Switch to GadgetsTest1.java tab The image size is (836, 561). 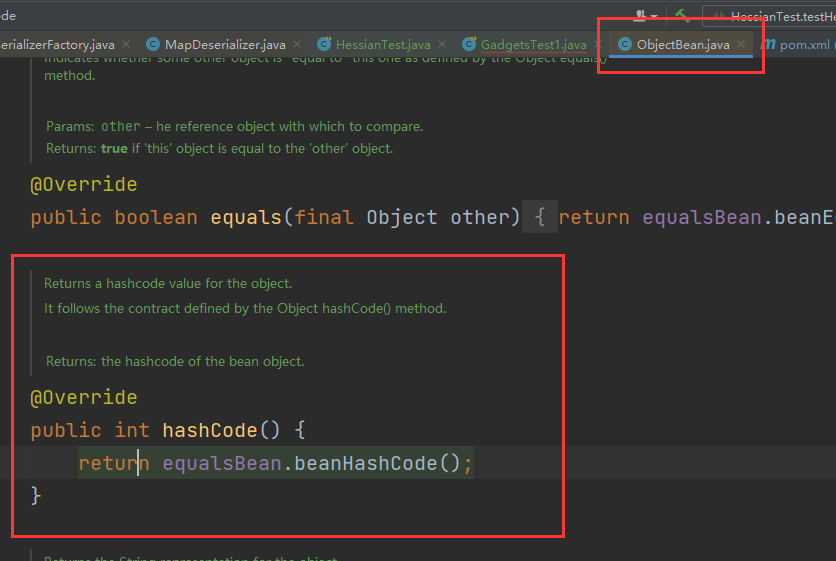pos(533,45)
